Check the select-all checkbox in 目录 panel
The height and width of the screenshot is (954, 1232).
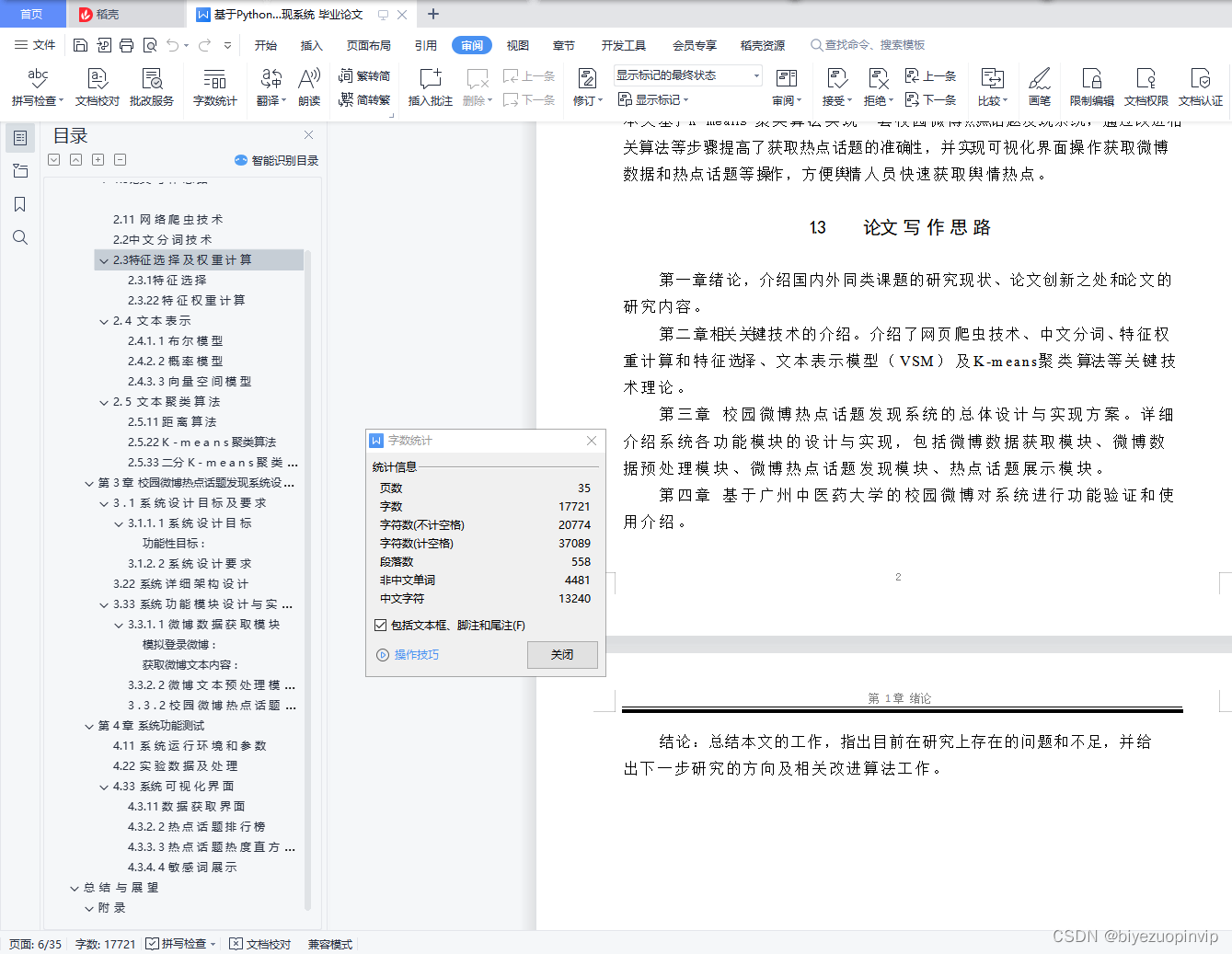(53, 159)
